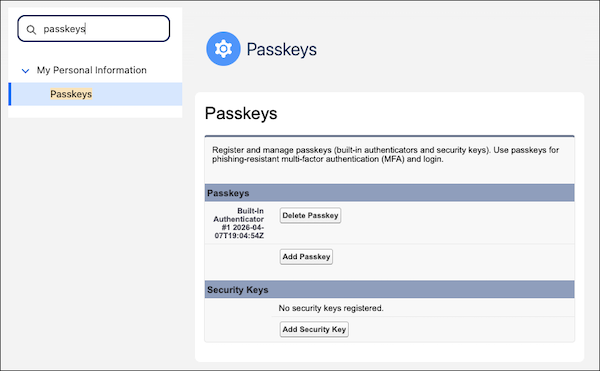Viewport: 600px width, 371px height.
Task: Focus the quick find search field
Action: (x=94, y=29)
